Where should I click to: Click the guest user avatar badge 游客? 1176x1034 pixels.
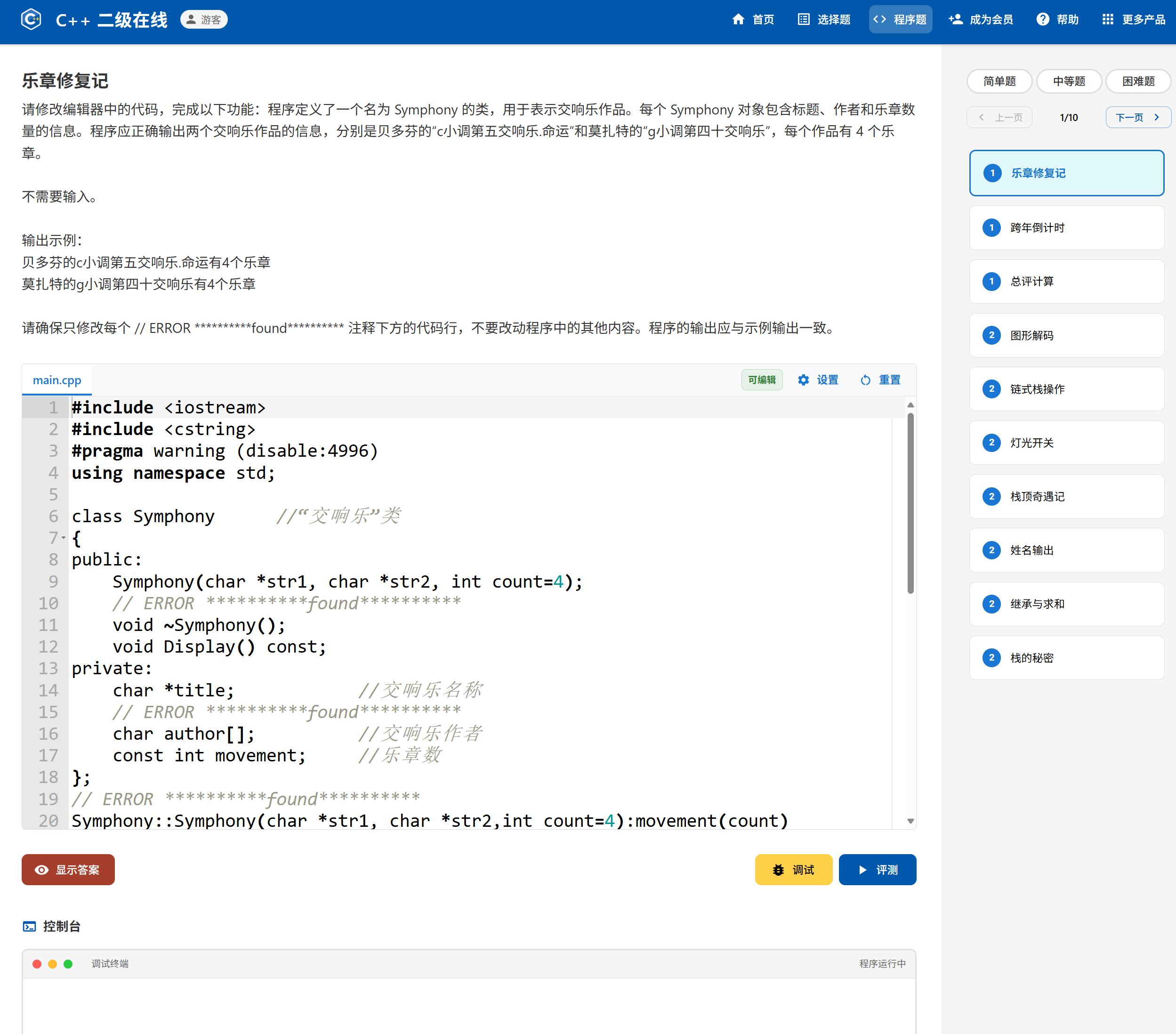click(x=204, y=20)
